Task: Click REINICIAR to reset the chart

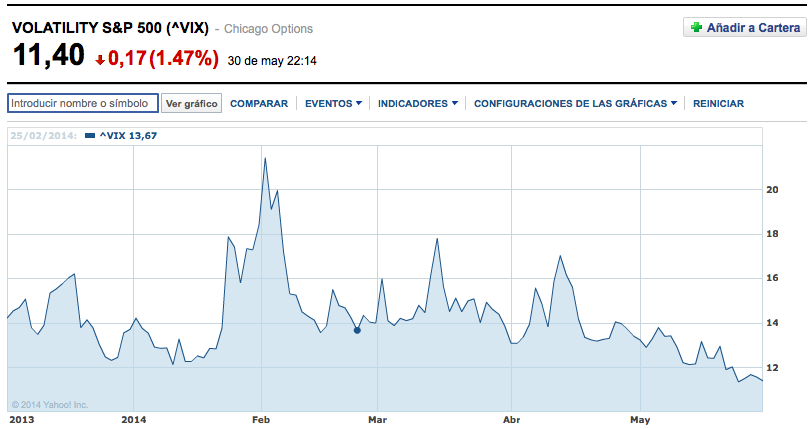Action: pos(718,104)
